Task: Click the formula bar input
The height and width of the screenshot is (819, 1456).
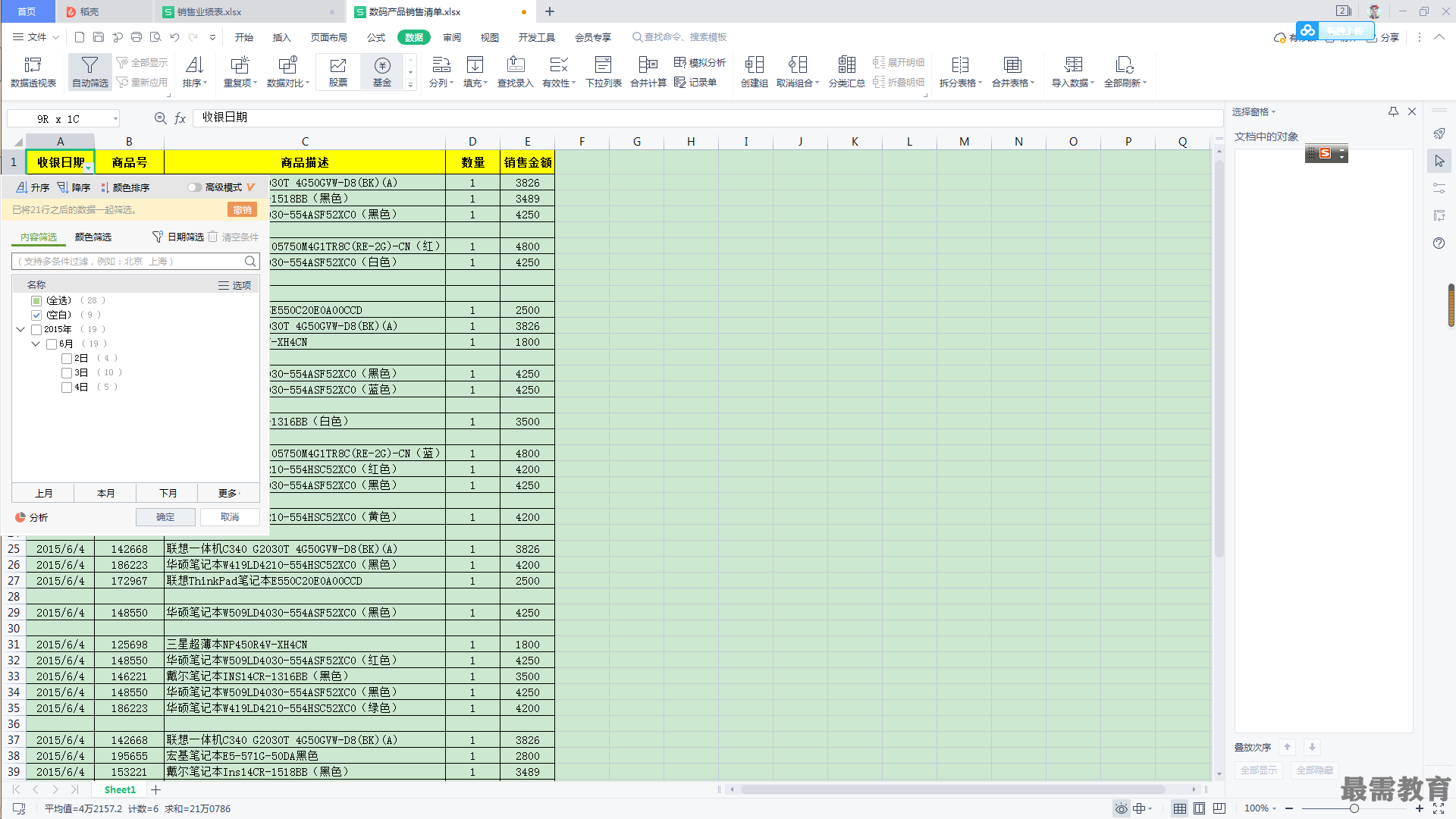Action: [707, 118]
